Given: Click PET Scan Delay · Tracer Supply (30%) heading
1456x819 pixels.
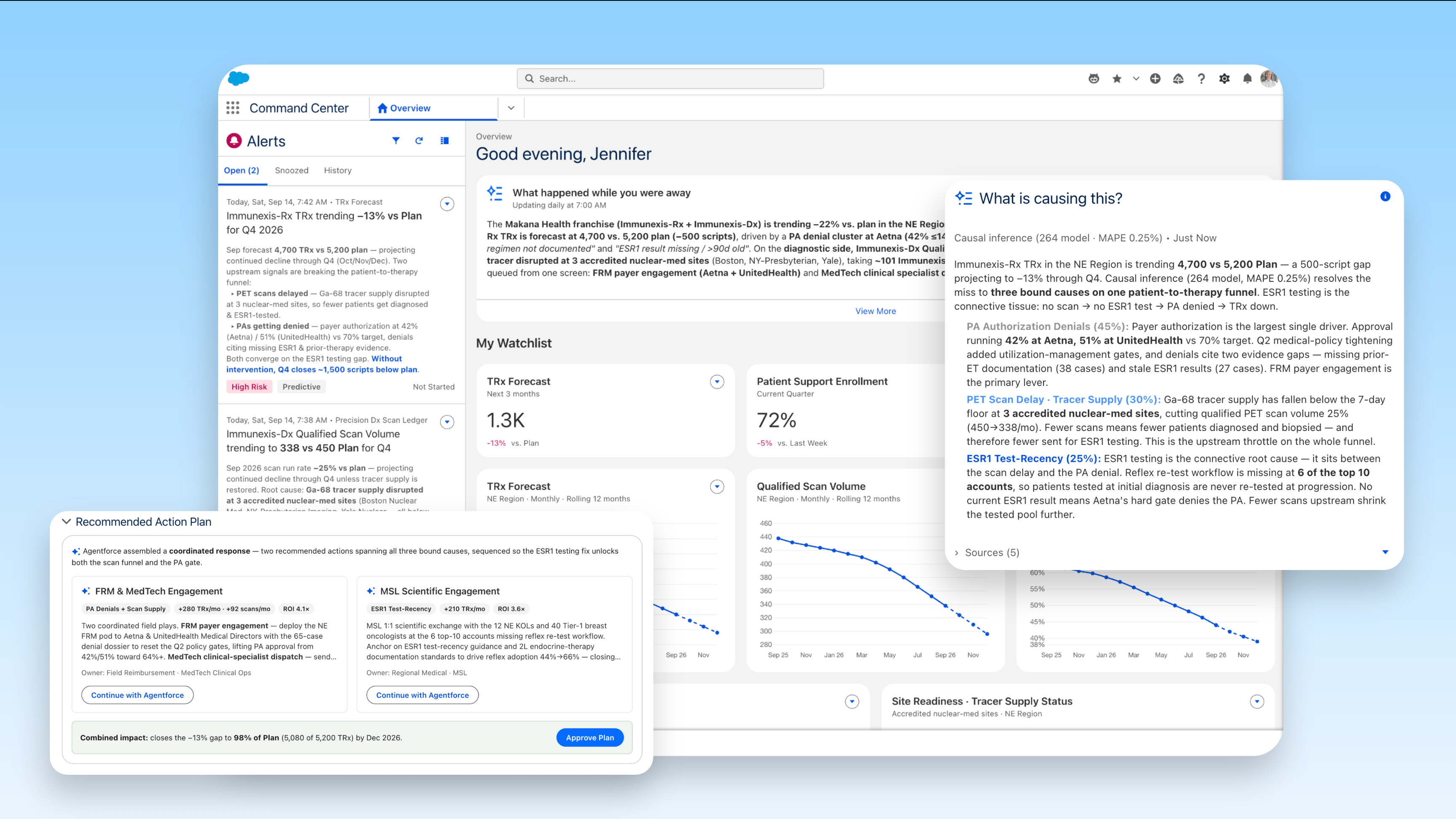Looking at the screenshot, I should click(x=1063, y=400).
